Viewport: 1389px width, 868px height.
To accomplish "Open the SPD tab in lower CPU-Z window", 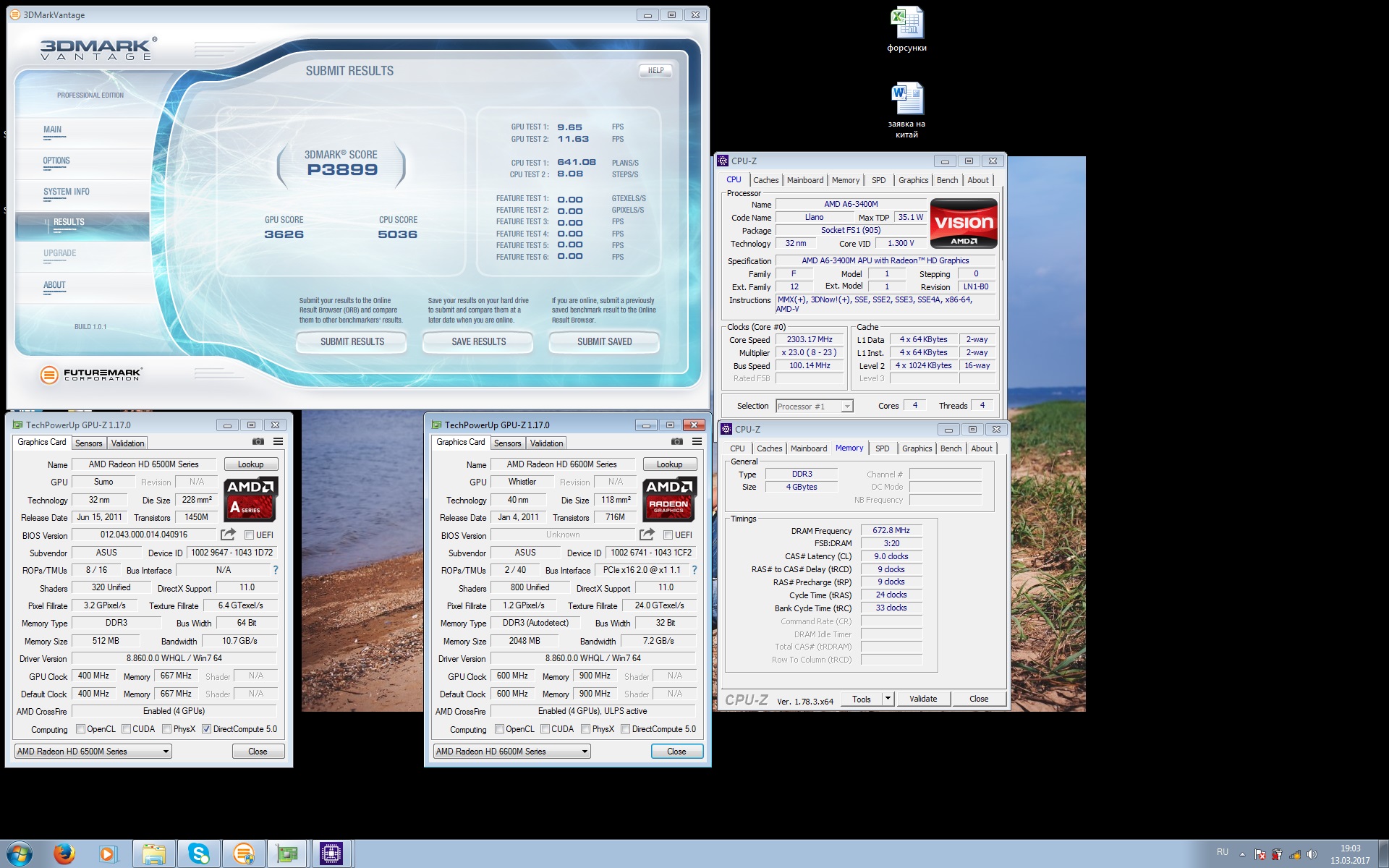I will click(x=882, y=448).
